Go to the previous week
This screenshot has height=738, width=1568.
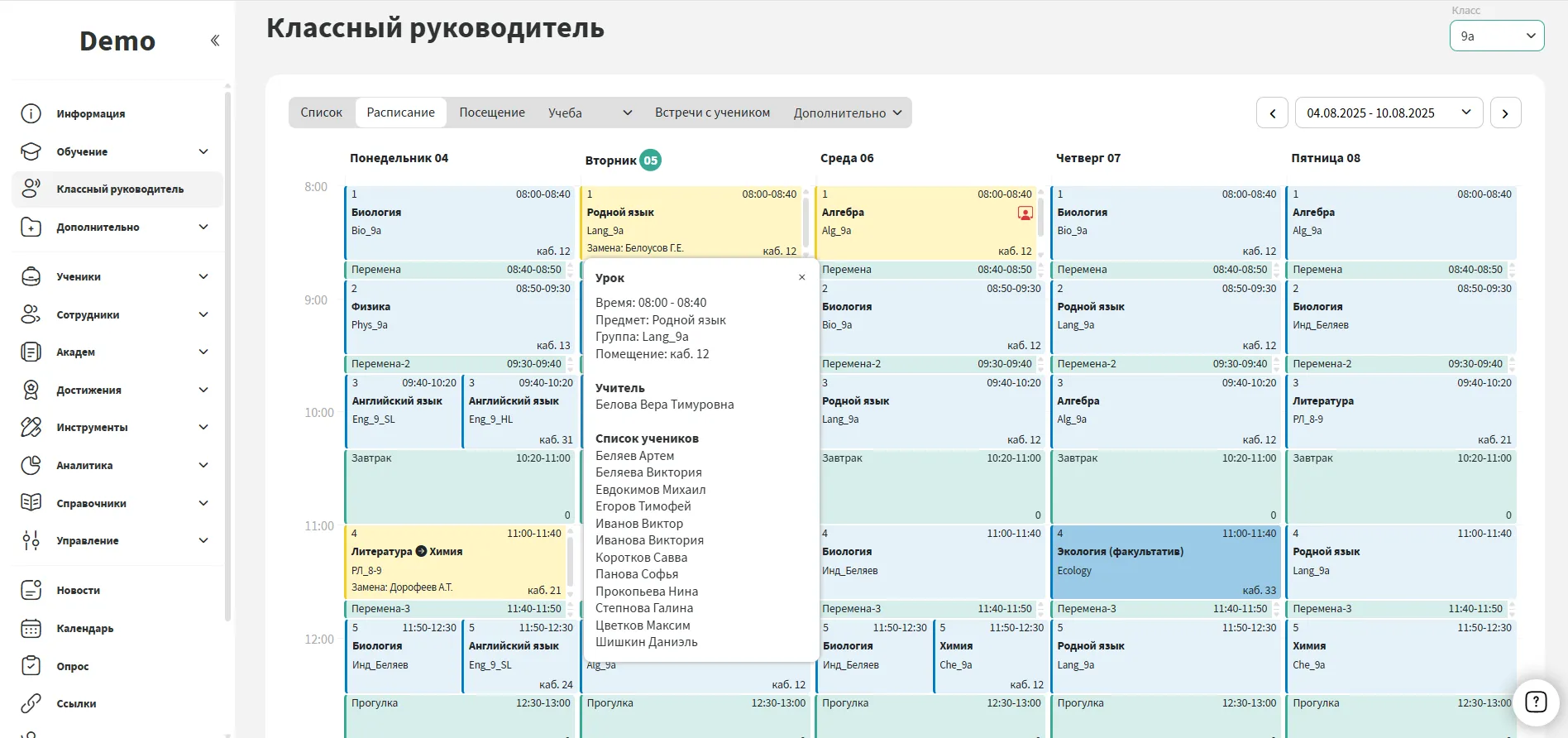[x=1272, y=113]
